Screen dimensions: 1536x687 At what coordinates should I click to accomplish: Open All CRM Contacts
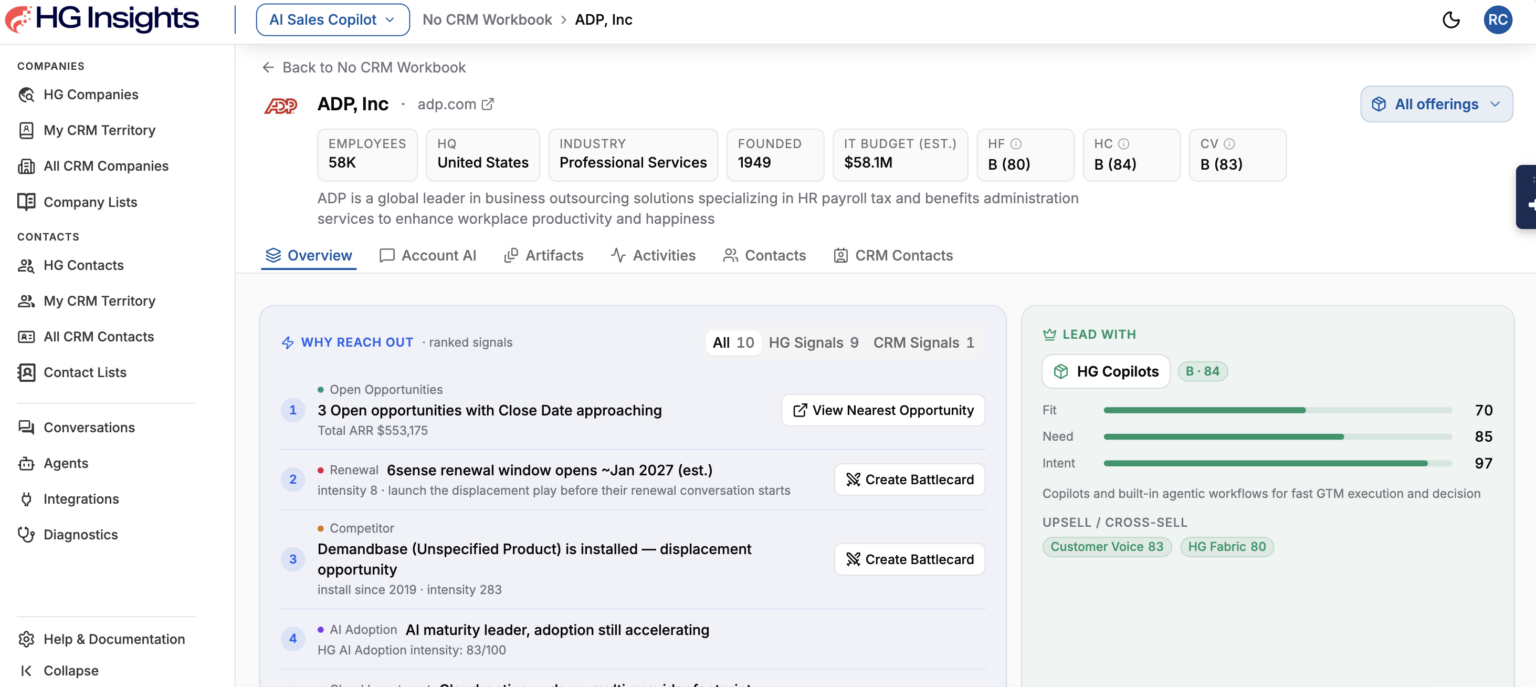coord(98,337)
